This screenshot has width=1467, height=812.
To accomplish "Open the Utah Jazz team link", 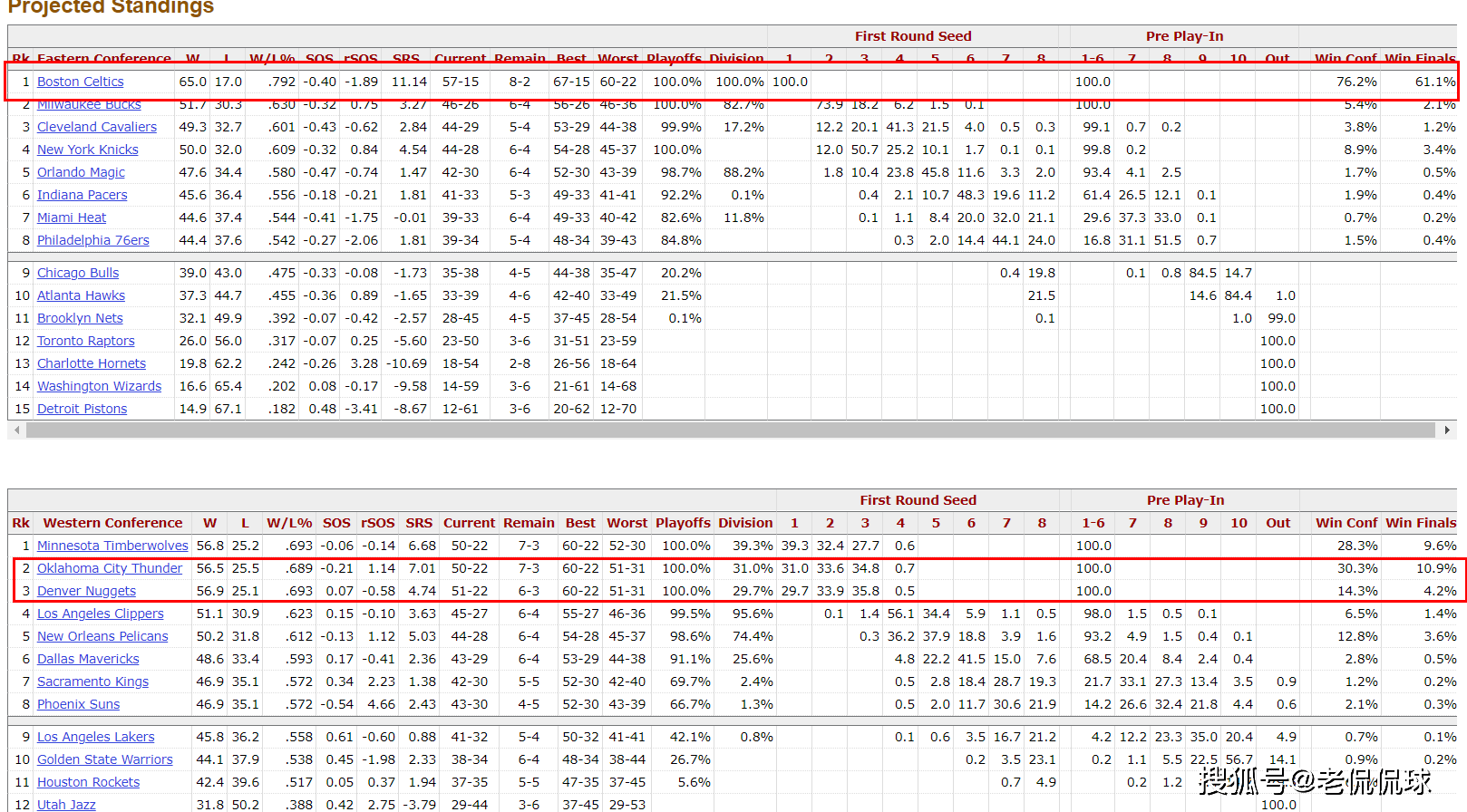I will [x=66, y=805].
